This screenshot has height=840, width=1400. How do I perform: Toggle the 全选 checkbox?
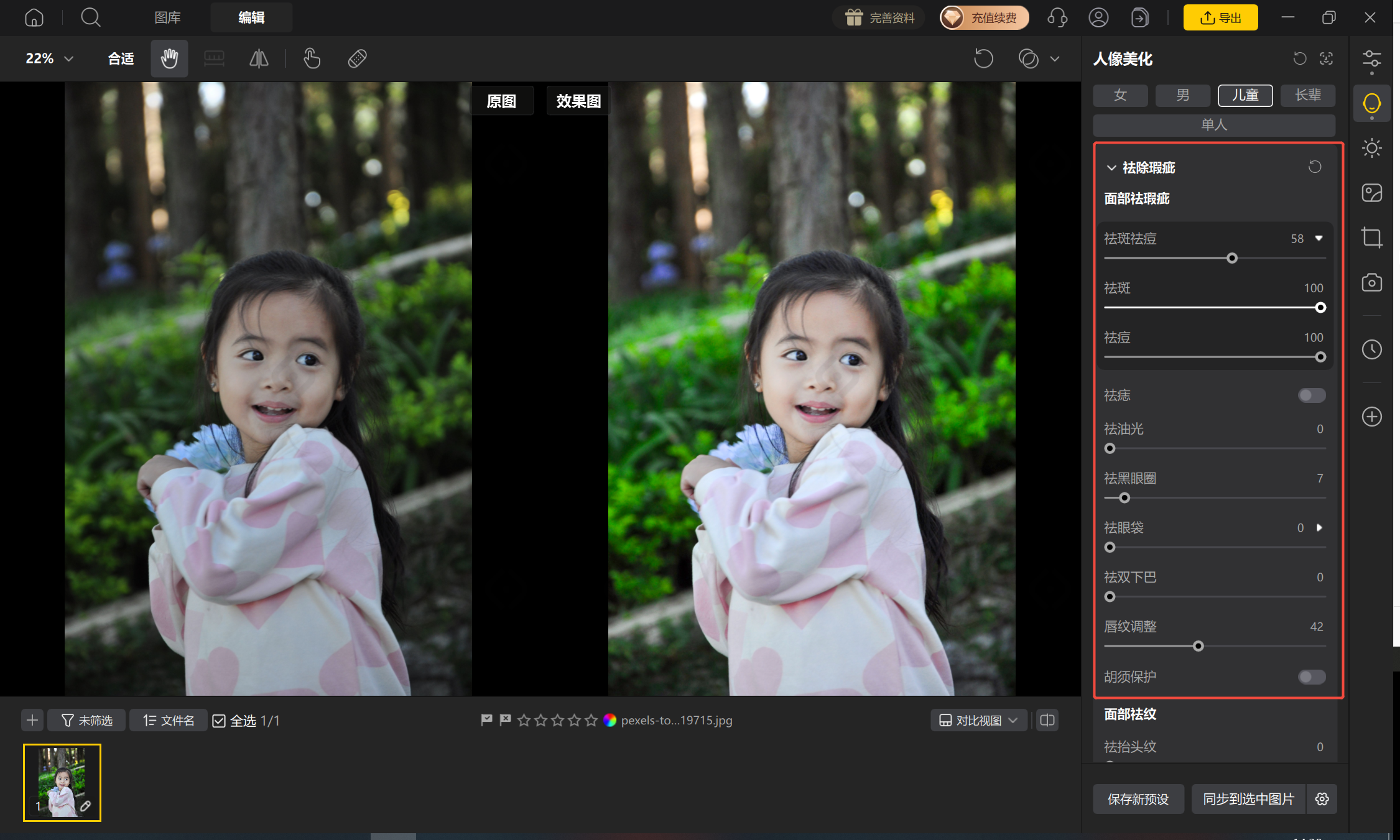pyautogui.click(x=219, y=721)
